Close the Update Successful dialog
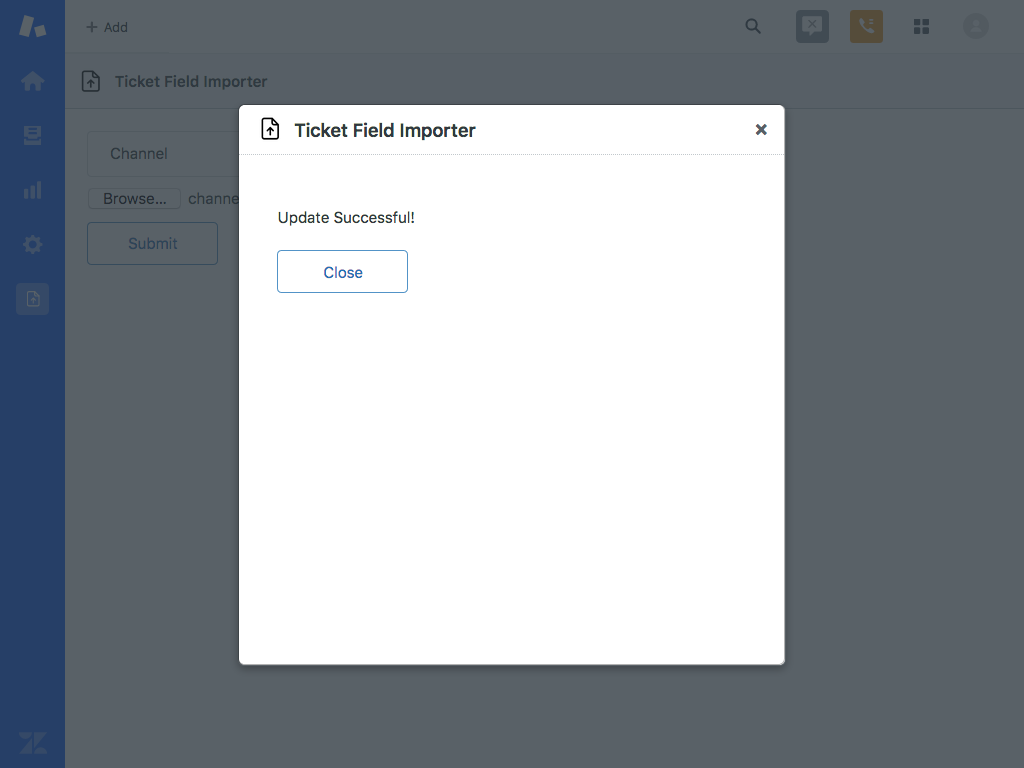This screenshot has height=768, width=1024. coord(342,271)
